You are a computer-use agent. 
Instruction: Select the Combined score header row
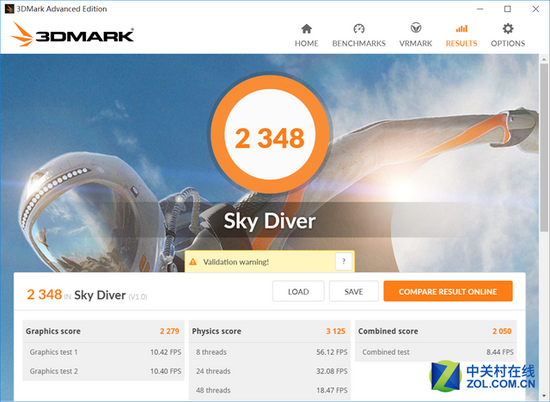436,331
